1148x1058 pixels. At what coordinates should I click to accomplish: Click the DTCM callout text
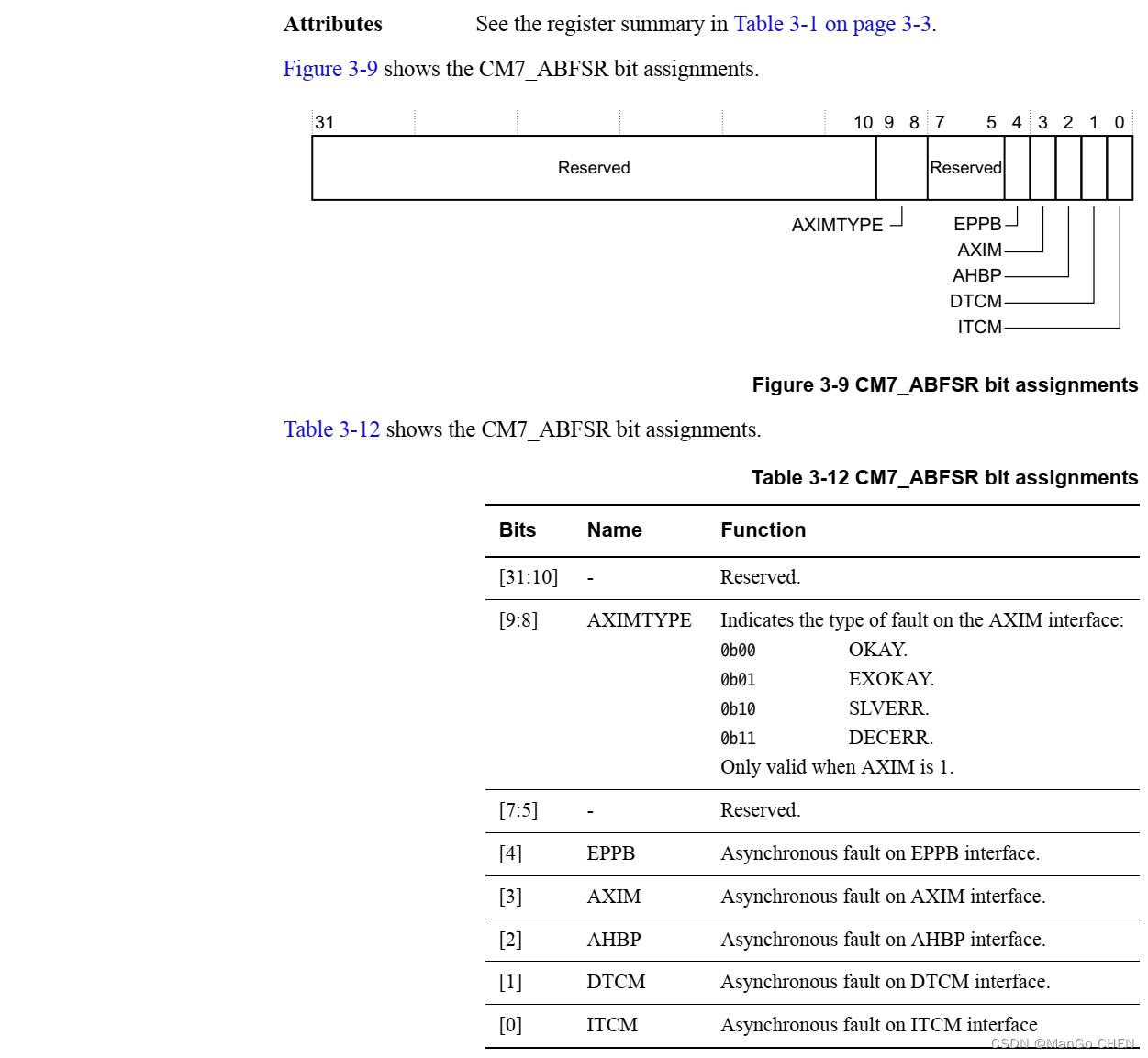click(x=976, y=301)
